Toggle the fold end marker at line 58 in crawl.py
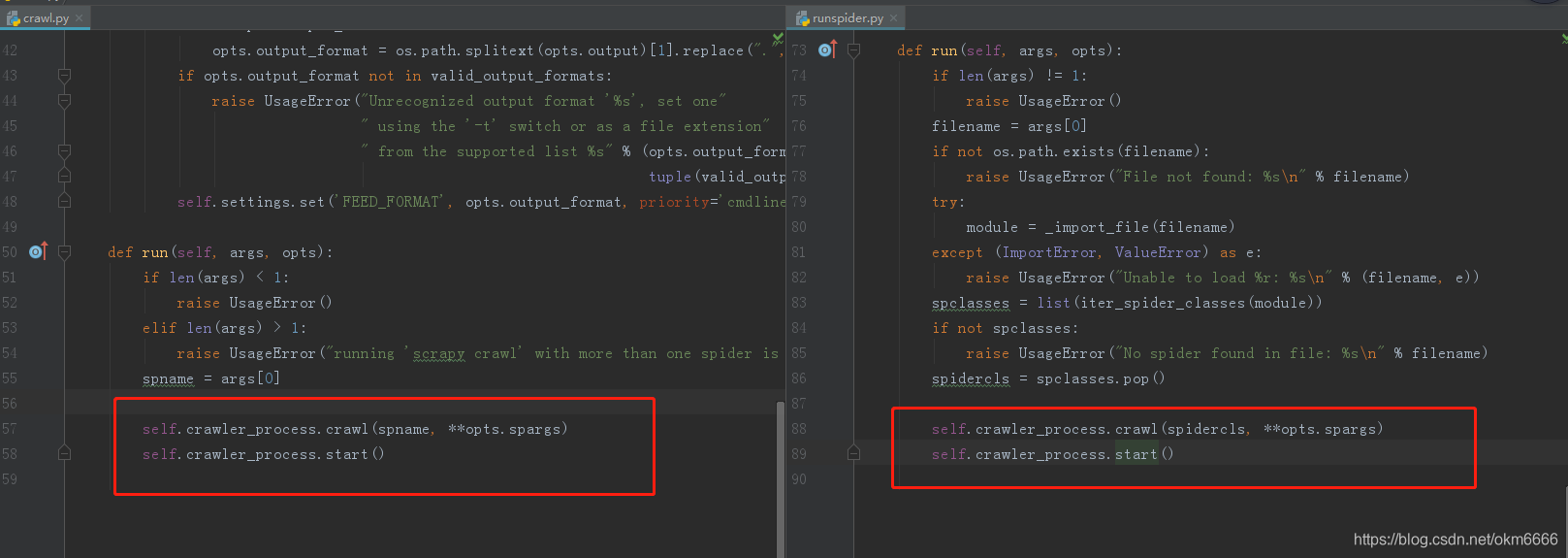Viewport: 1568px width, 558px height. point(64,453)
